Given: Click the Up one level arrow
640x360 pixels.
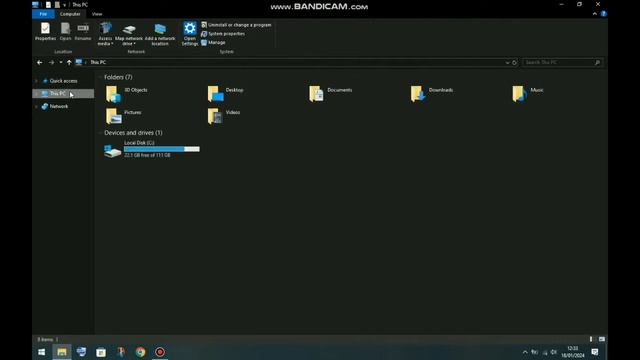Looking at the screenshot, I should (x=69, y=62).
